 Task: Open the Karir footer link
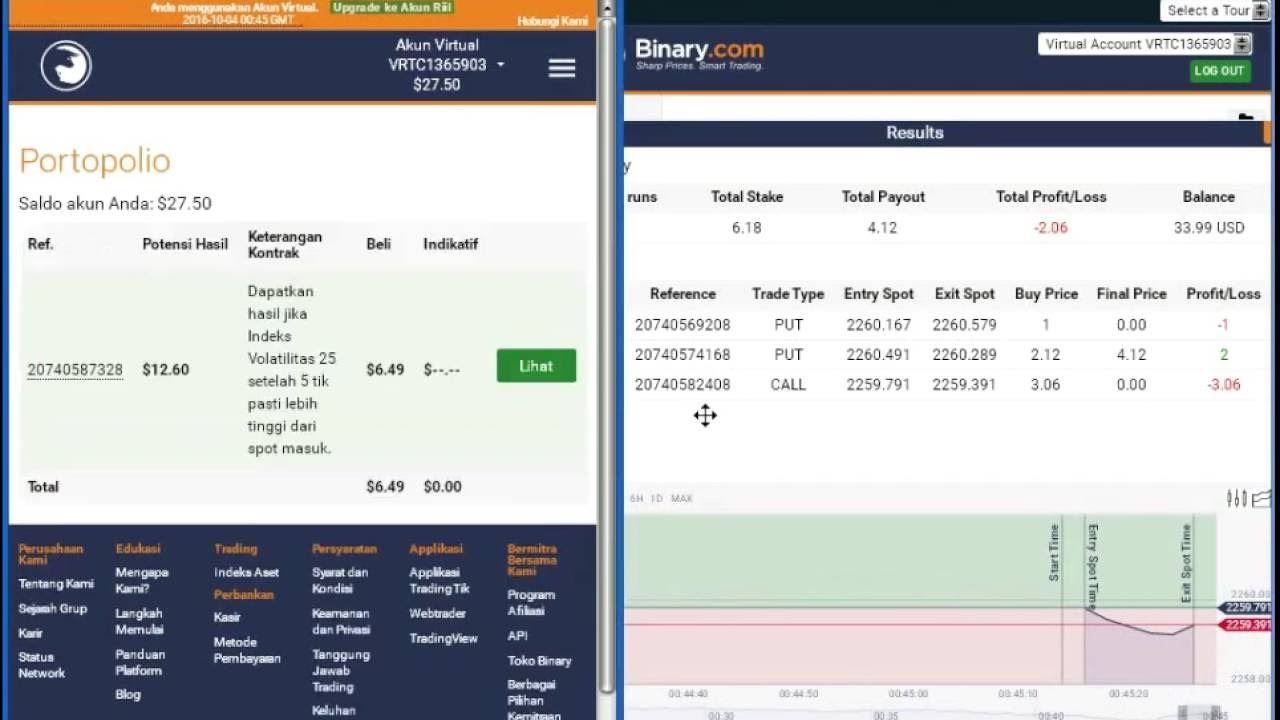[30, 633]
